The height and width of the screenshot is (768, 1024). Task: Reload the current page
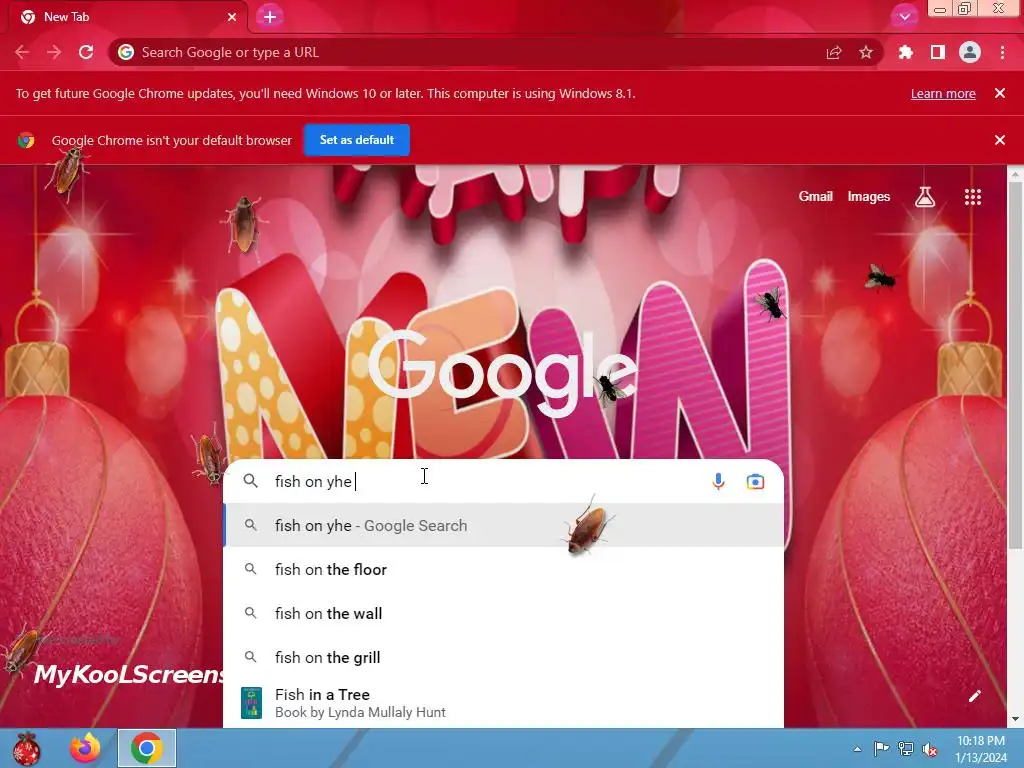click(86, 52)
